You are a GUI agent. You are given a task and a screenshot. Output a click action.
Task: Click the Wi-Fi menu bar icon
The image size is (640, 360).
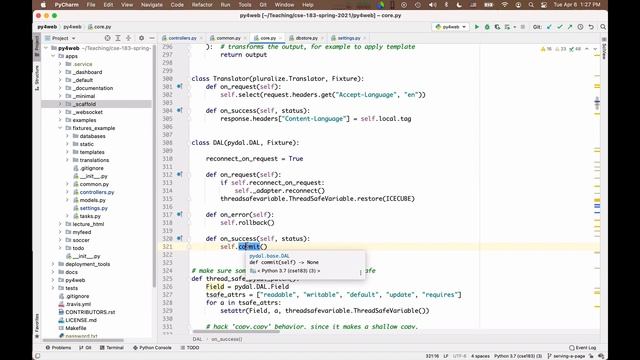pos(505,5)
